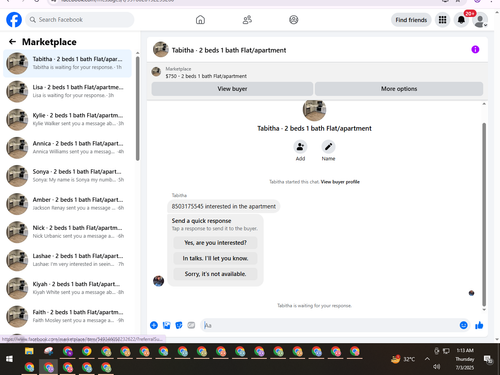
Task: Click Find friends button
Action: click(x=411, y=20)
